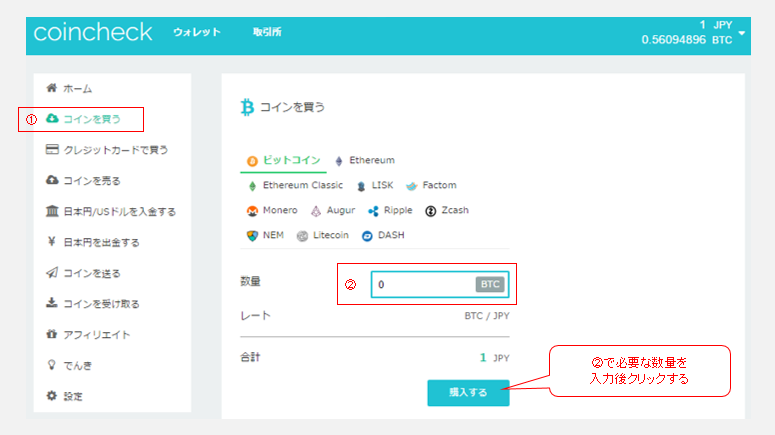Click the blue Ripple icon
Screen dimensions: 775x435
(x=373, y=211)
